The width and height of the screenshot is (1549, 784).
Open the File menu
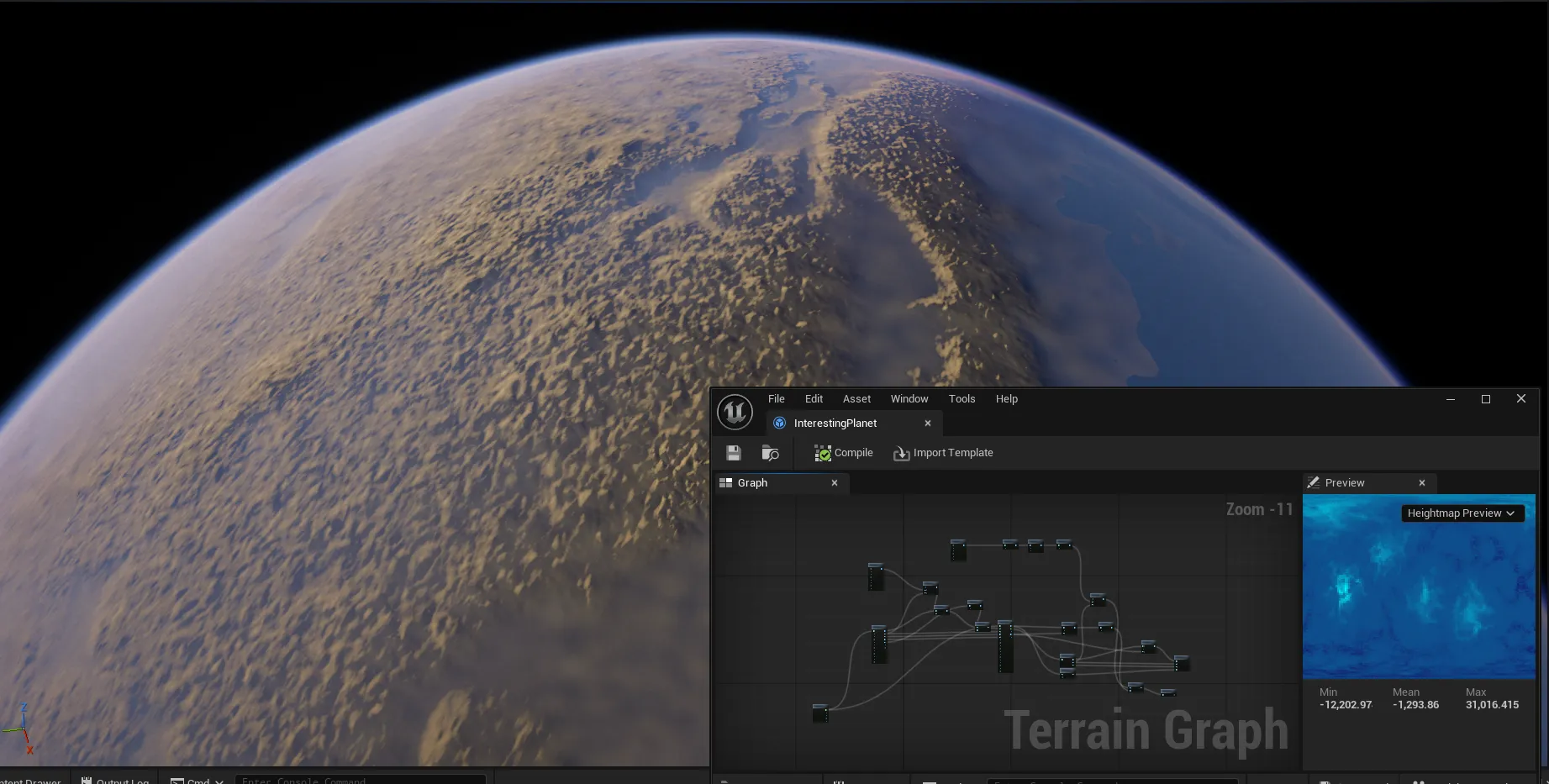777,399
